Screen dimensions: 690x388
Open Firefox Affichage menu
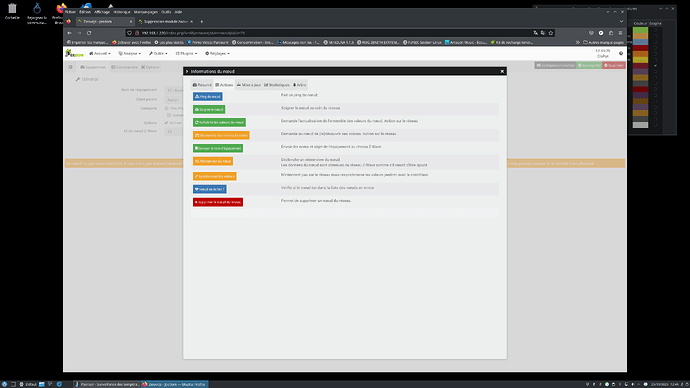[102, 12]
